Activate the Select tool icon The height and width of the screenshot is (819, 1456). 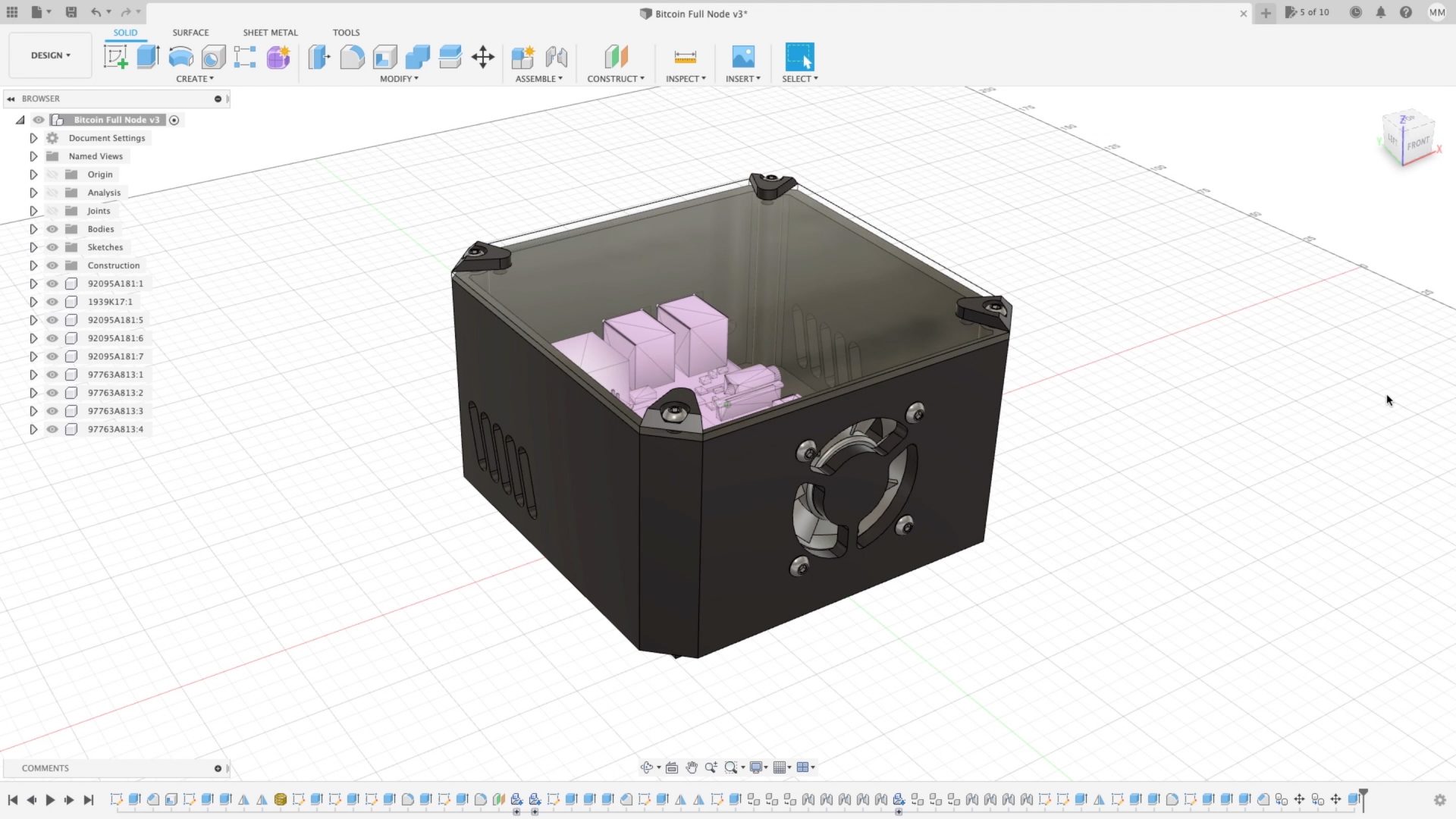pyautogui.click(x=799, y=57)
